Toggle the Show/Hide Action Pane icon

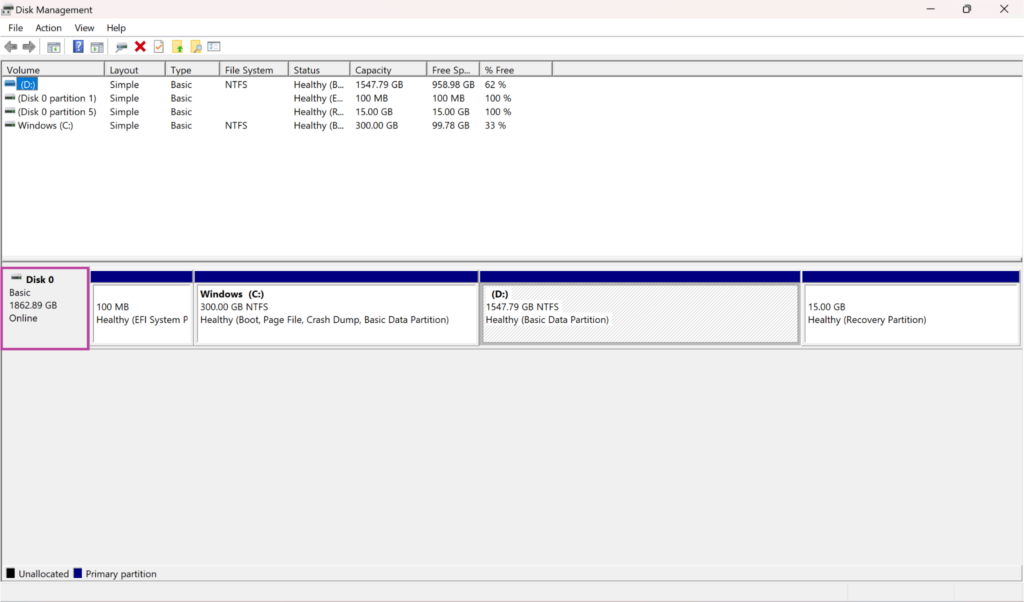point(99,46)
